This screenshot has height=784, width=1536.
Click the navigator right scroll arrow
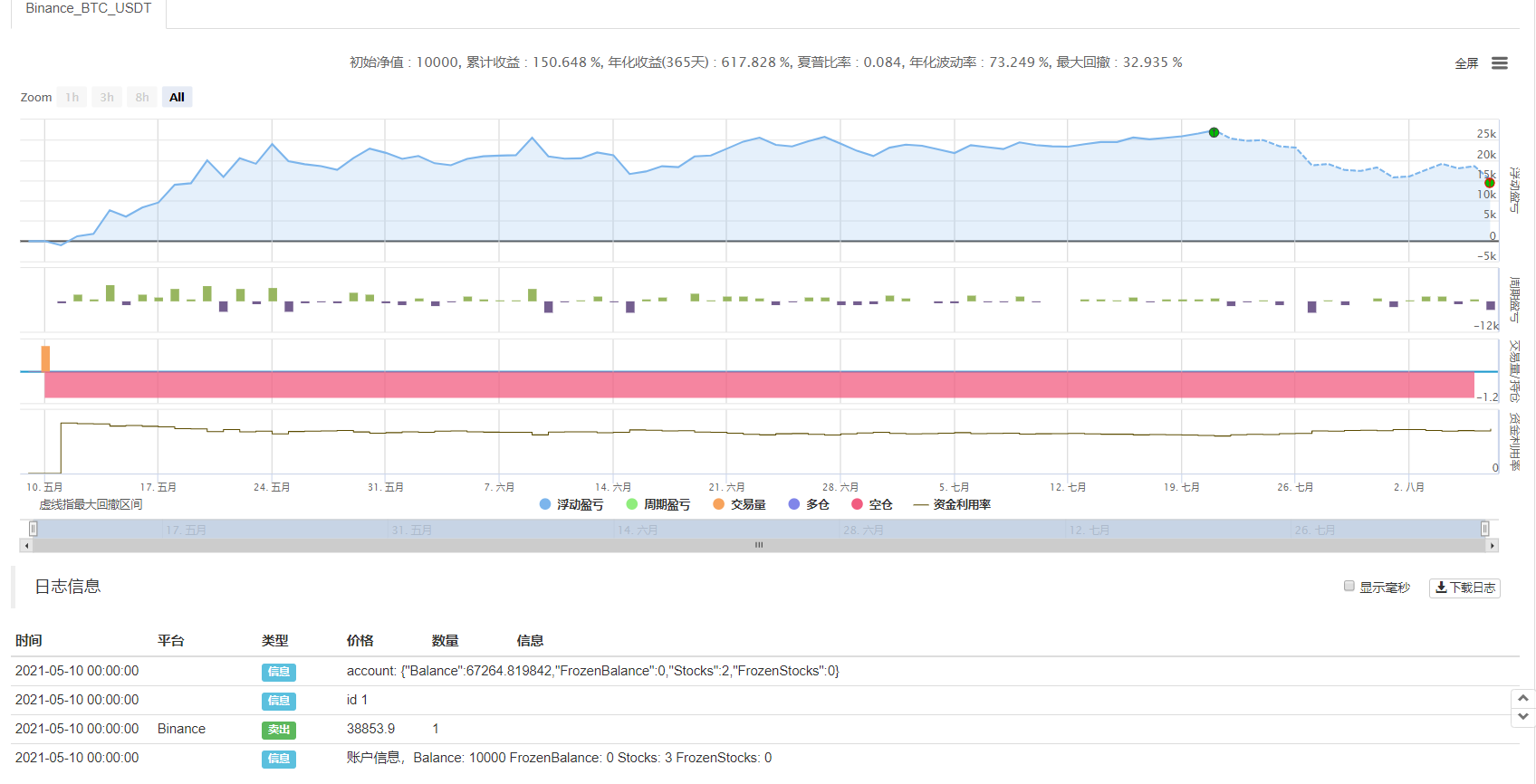1492,546
